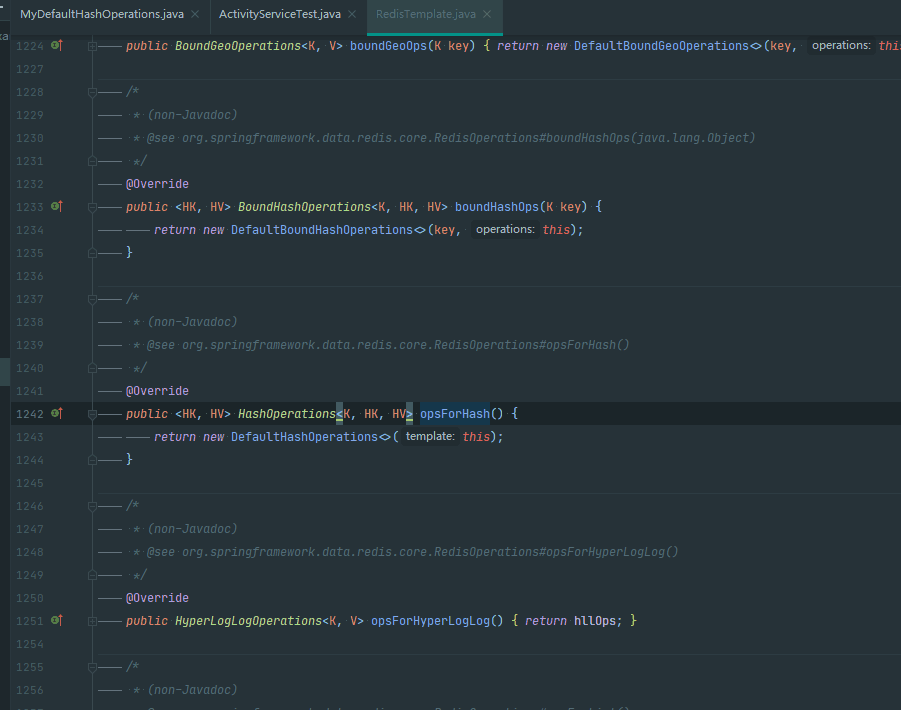Click line number 1251 in gutter
This screenshot has height=710, width=901.
coord(29,621)
